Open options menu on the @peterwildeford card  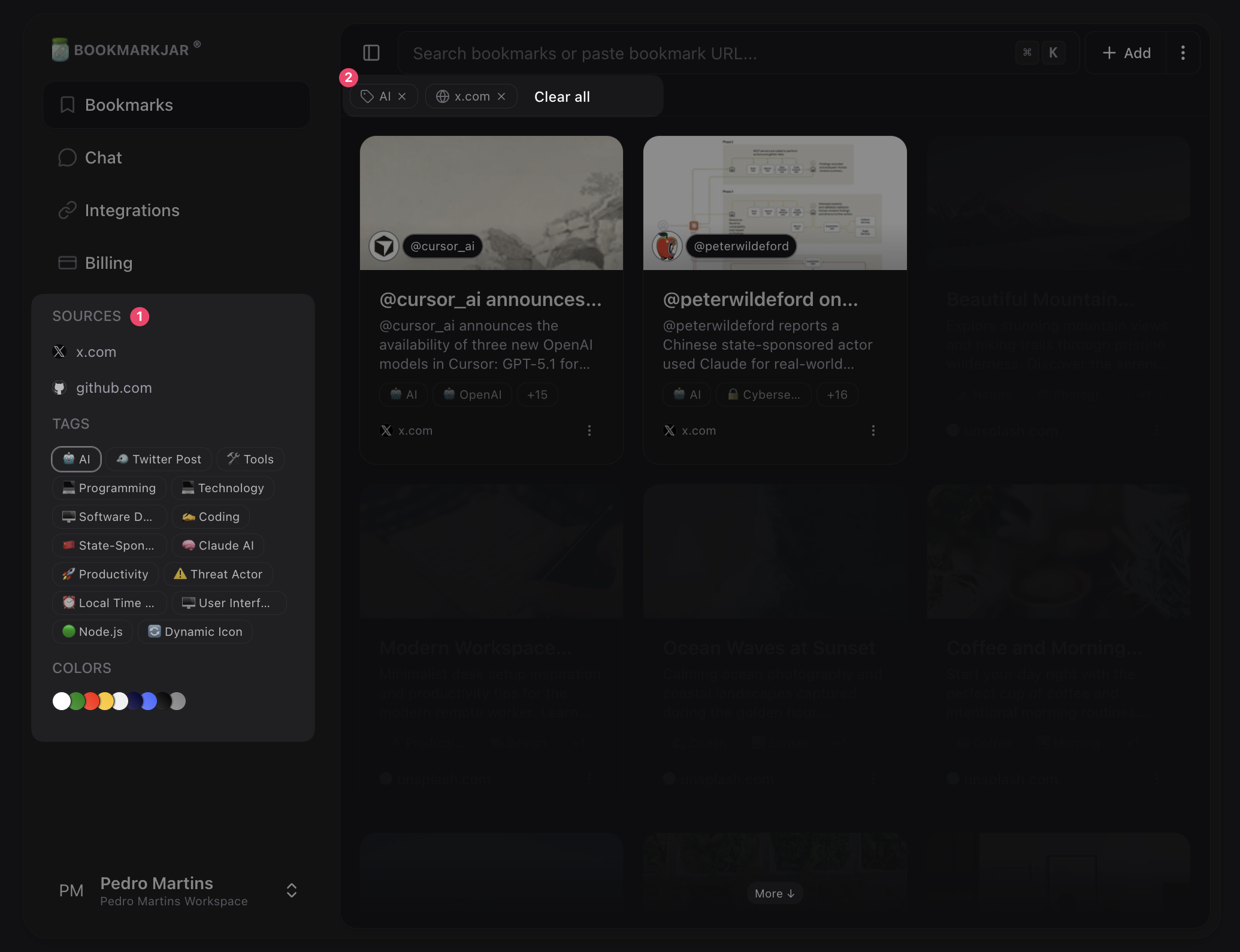(873, 430)
